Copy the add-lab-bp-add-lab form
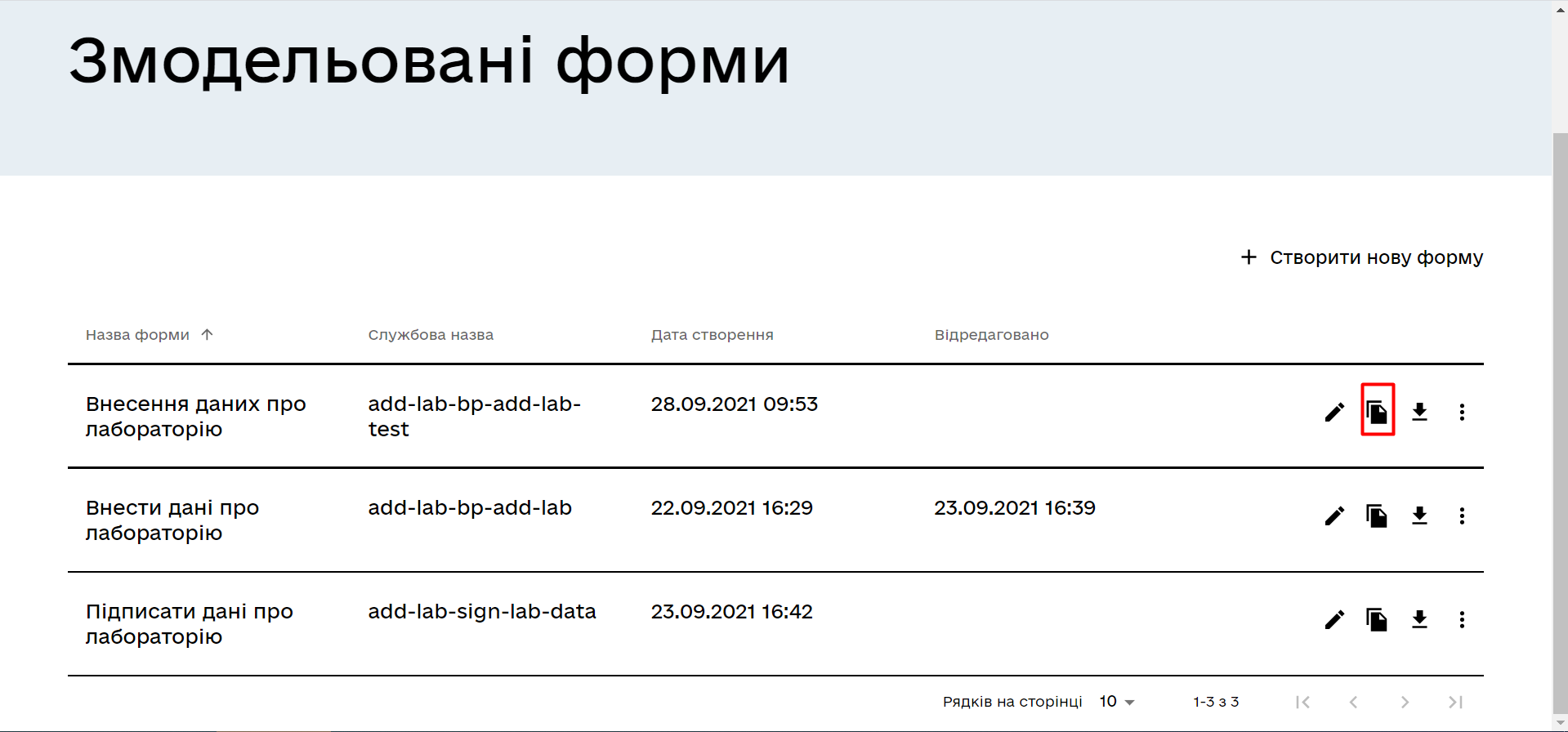The height and width of the screenshot is (732, 1568). 1377,516
